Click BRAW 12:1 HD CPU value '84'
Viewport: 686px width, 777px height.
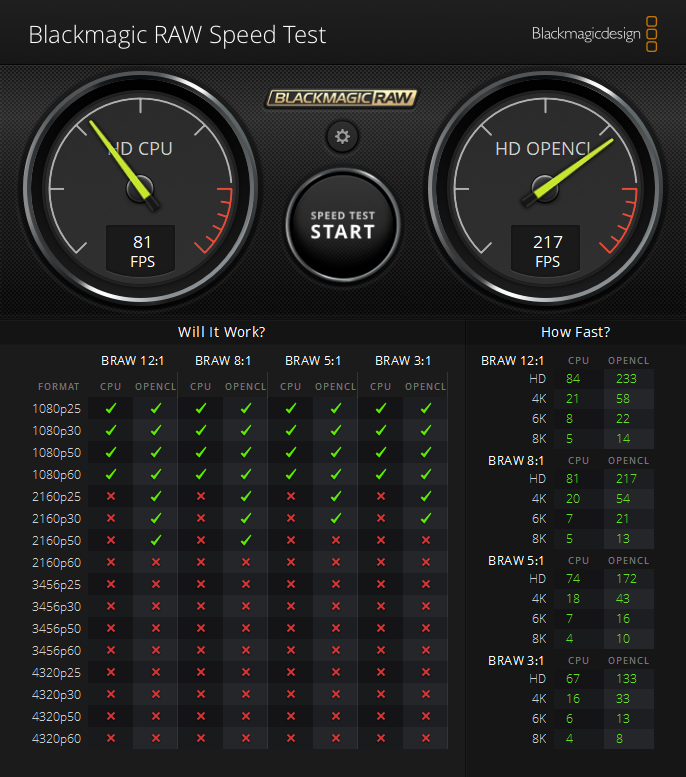click(573, 379)
